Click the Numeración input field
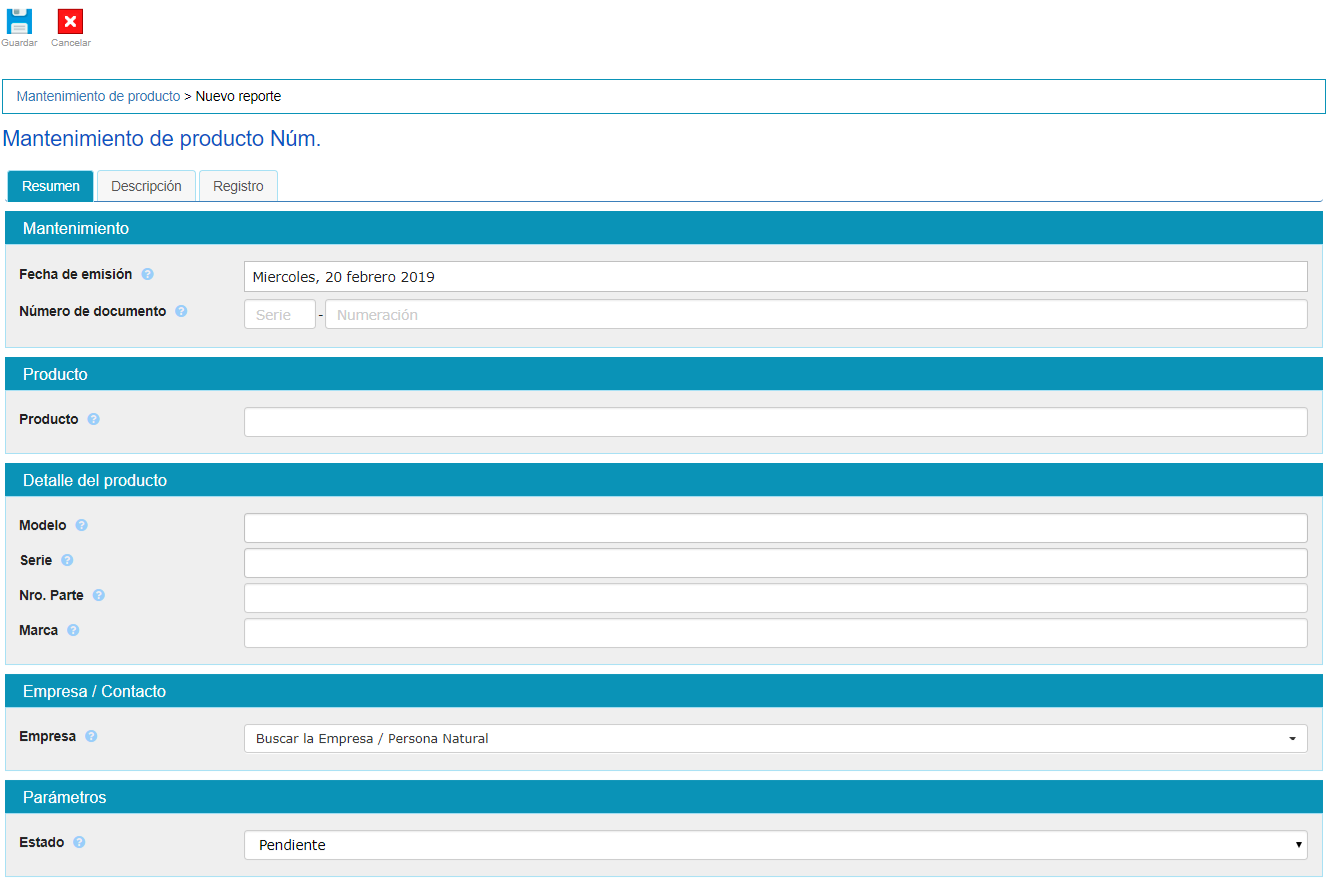The image size is (1333, 883). point(815,315)
